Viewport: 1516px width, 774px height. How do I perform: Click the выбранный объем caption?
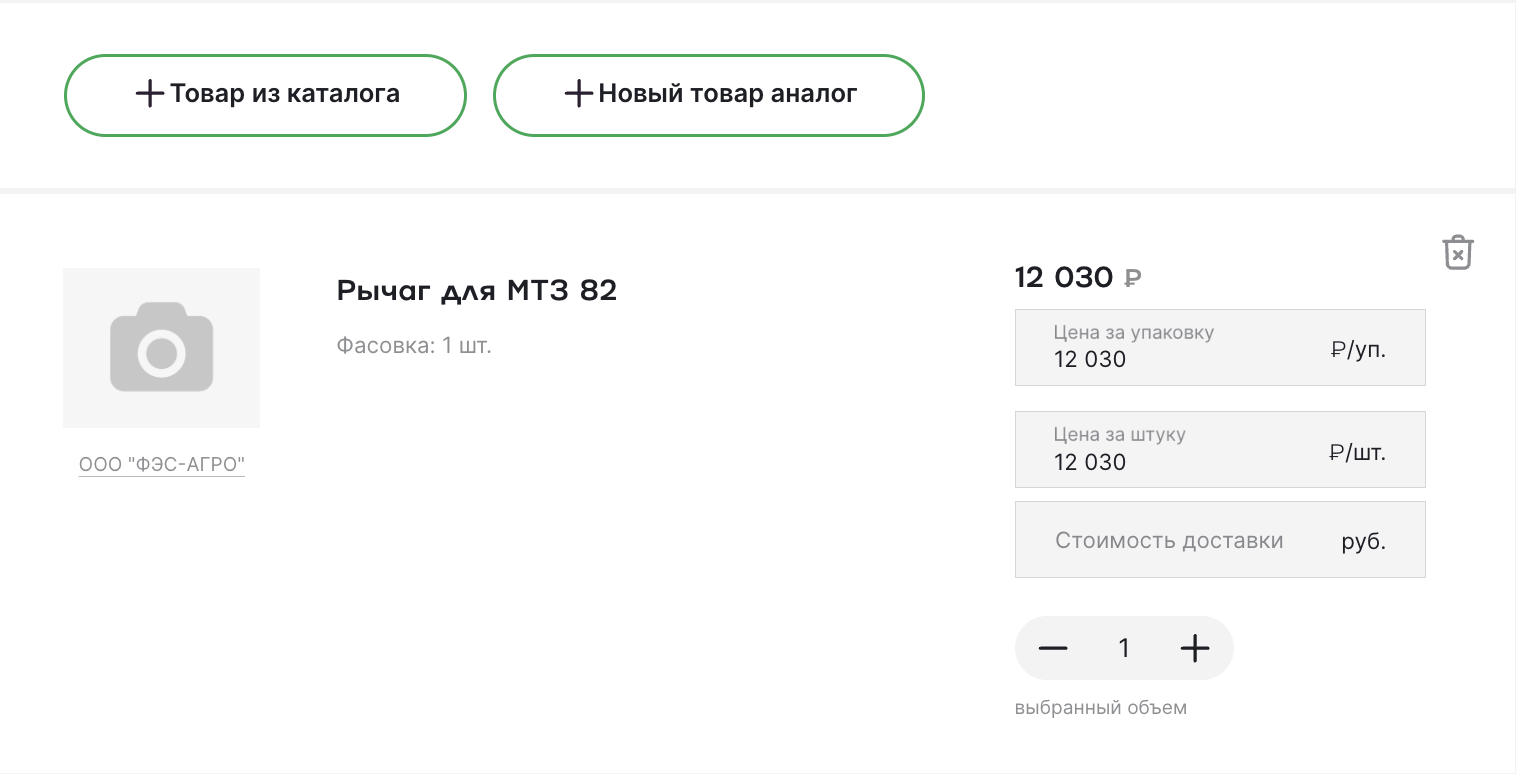(1101, 708)
